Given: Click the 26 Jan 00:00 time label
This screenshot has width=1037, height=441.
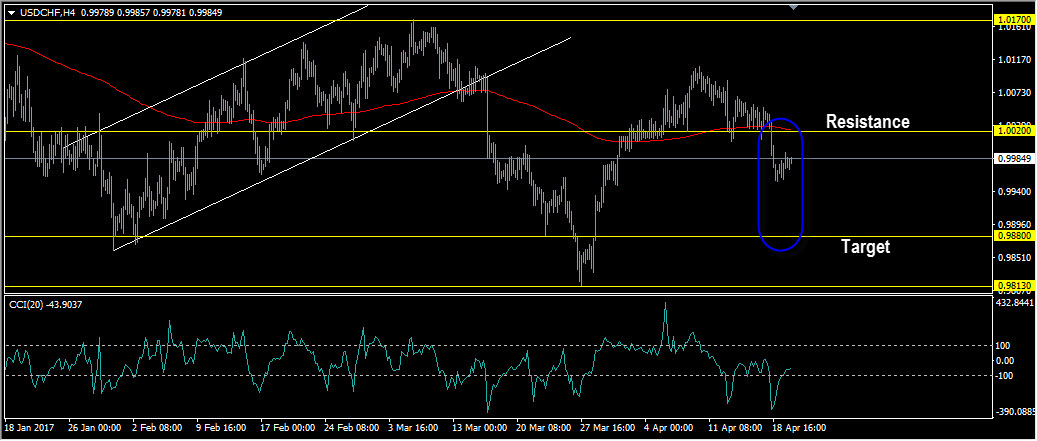Looking at the screenshot, I should coord(95,428).
